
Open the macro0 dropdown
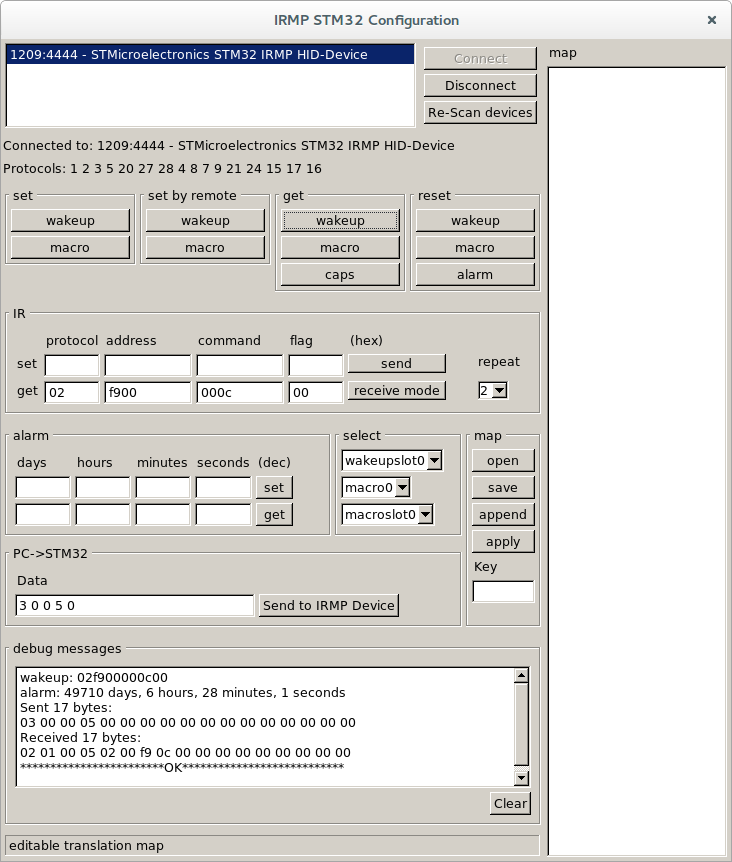tap(376, 487)
